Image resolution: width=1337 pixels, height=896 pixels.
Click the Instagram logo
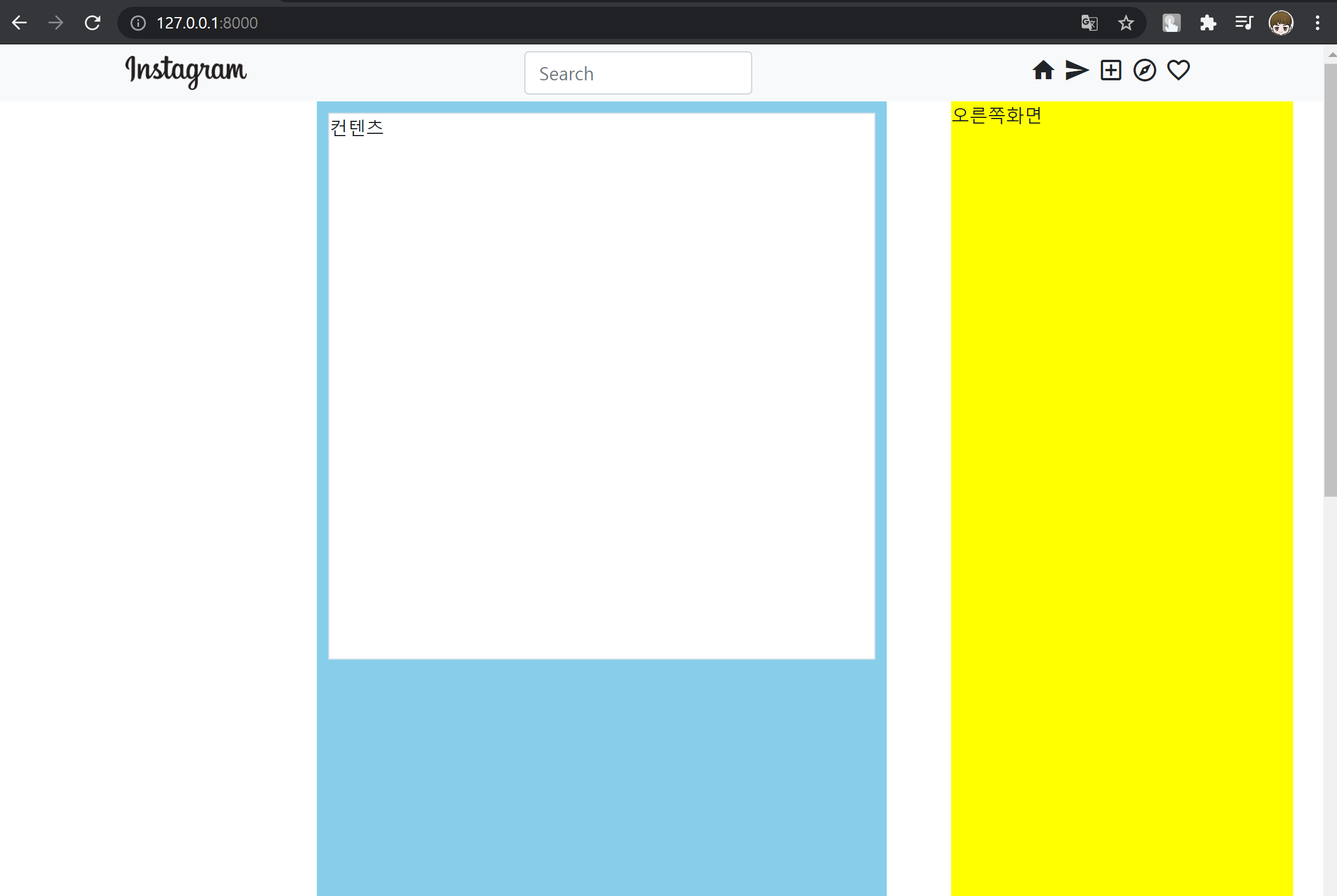coord(186,71)
